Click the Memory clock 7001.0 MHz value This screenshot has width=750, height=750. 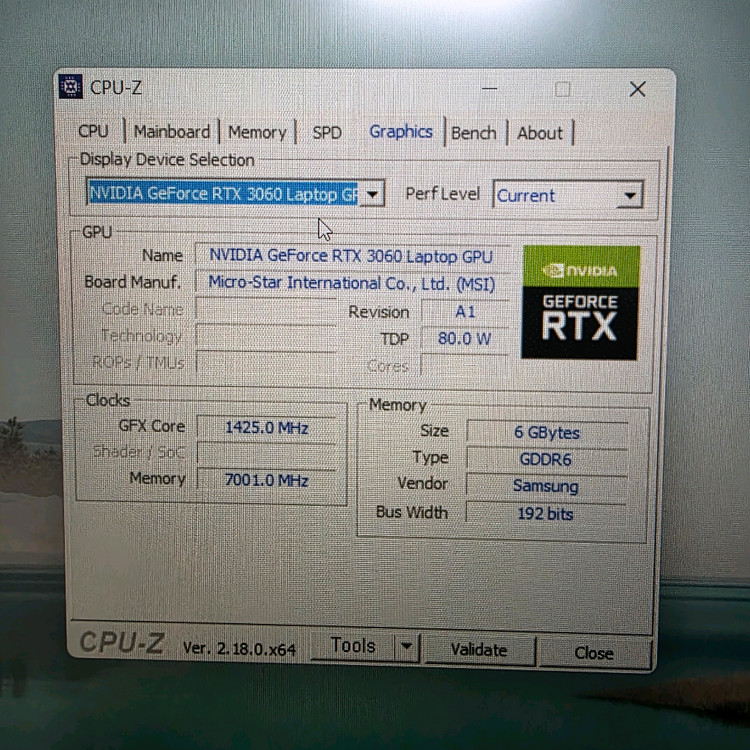point(266,480)
